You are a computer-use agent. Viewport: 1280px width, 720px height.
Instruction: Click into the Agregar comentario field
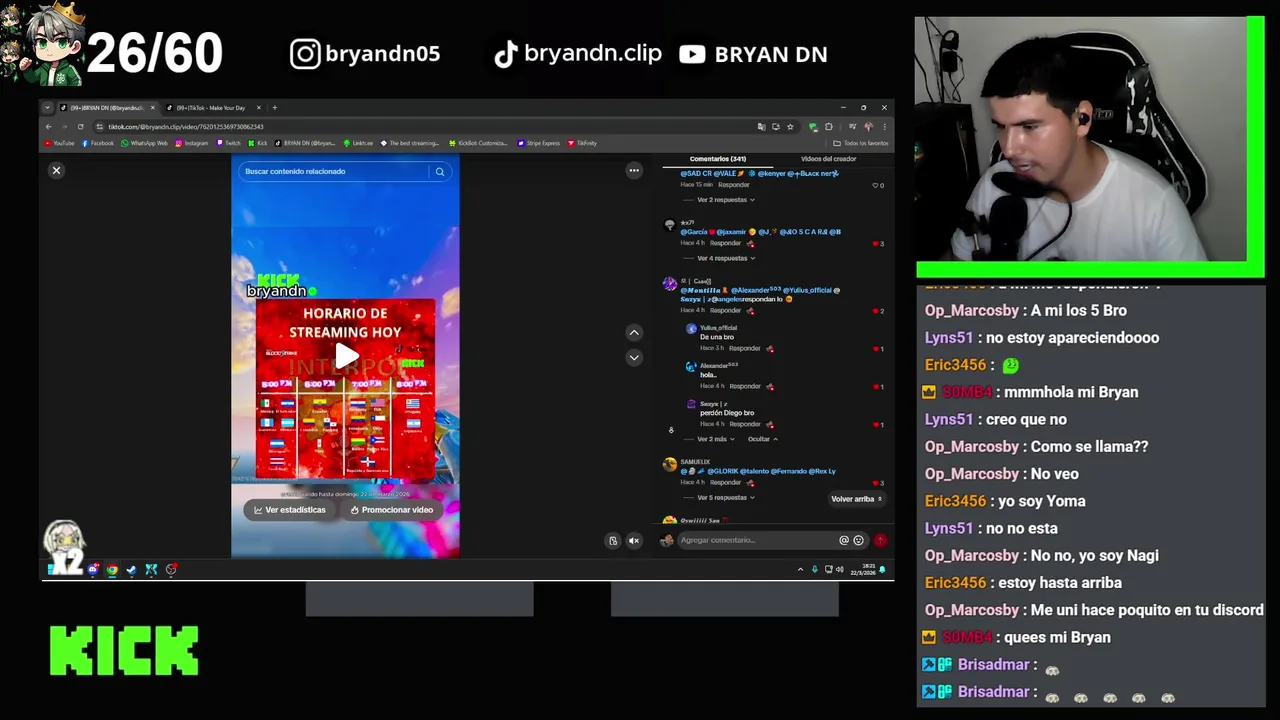[757, 540]
